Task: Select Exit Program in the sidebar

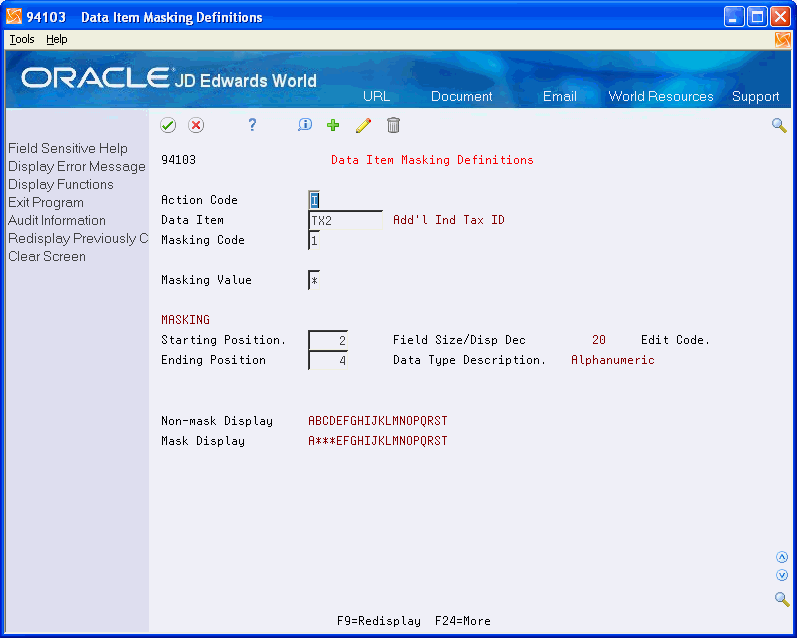Action: (x=46, y=202)
